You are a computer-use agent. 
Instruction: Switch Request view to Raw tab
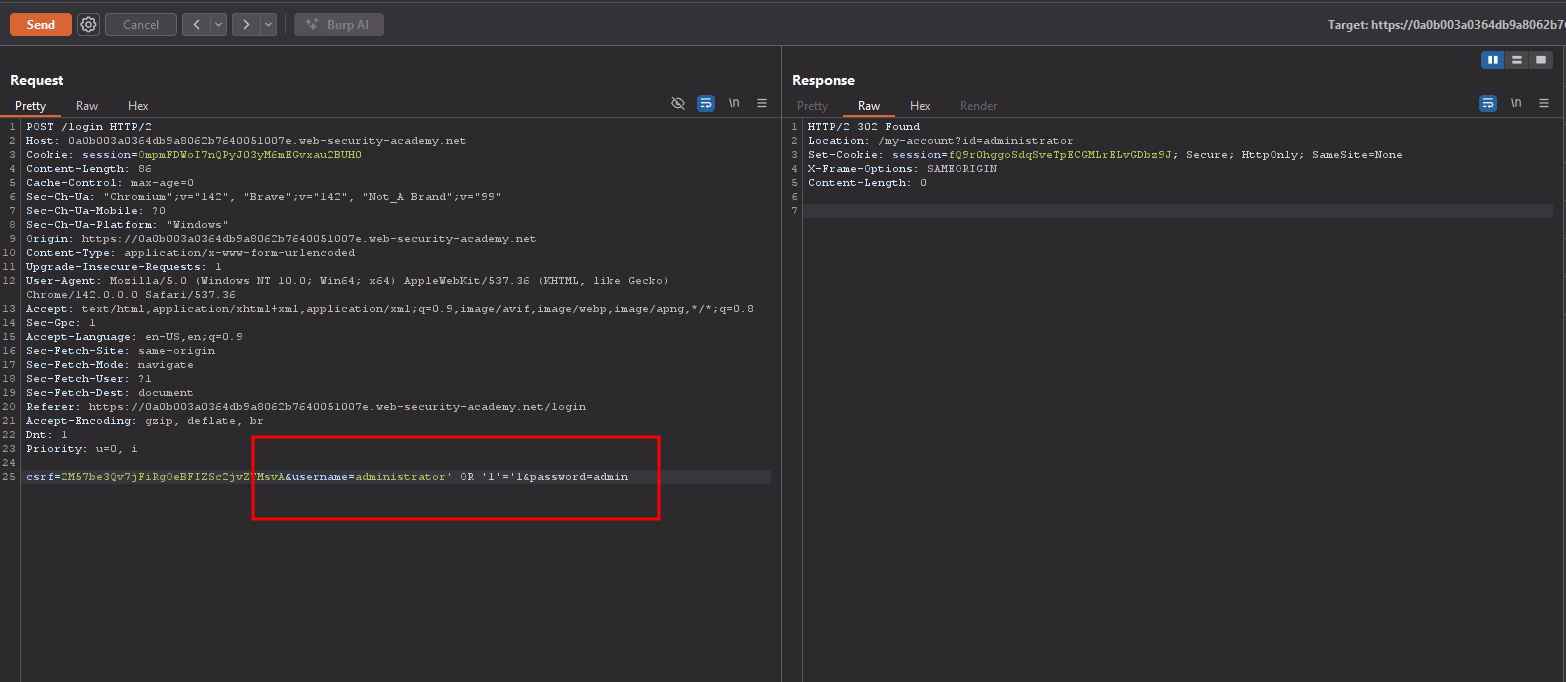(x=87, y=106)
